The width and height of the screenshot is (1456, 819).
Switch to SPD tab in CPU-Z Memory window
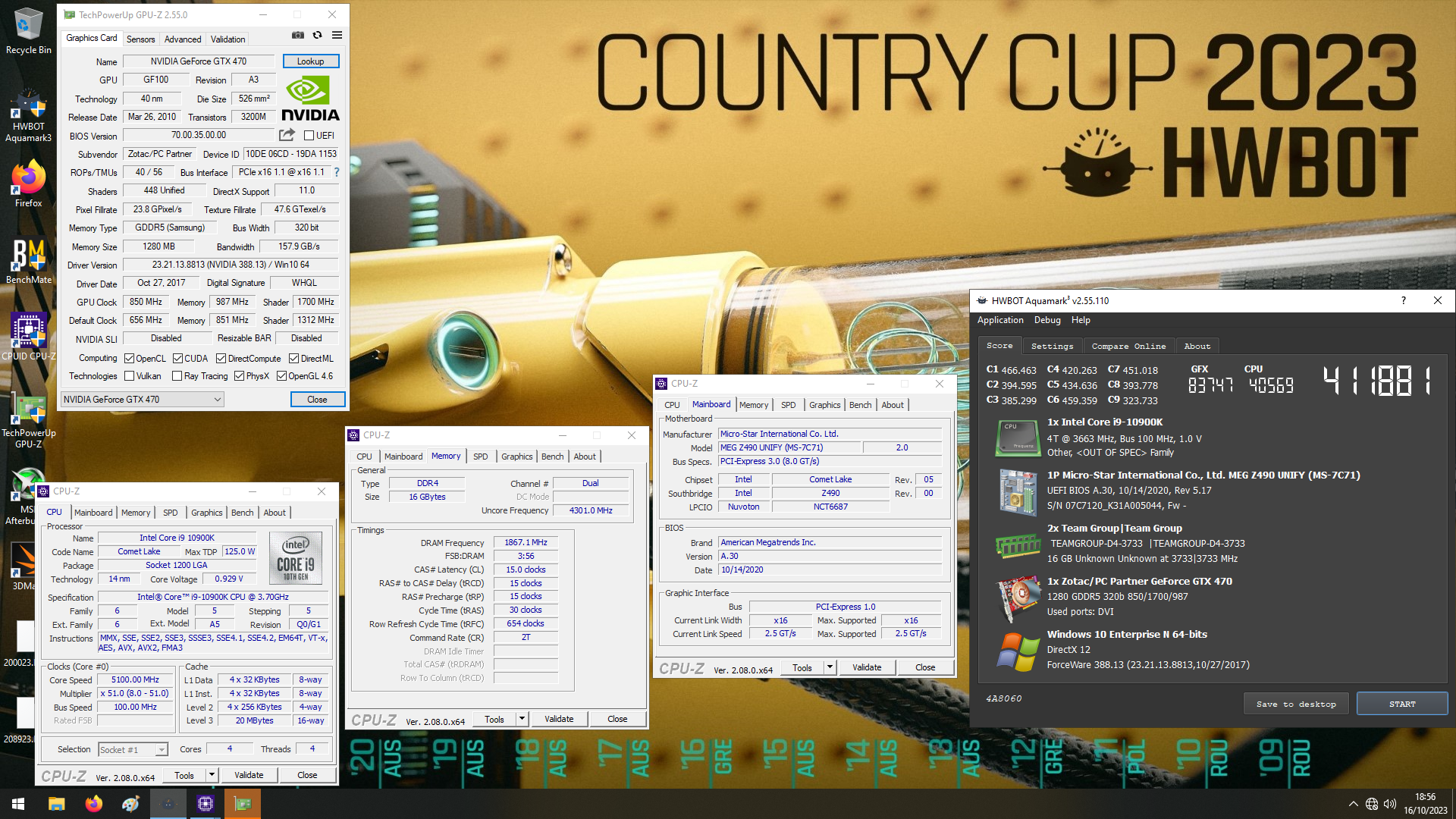coord(481,457)
